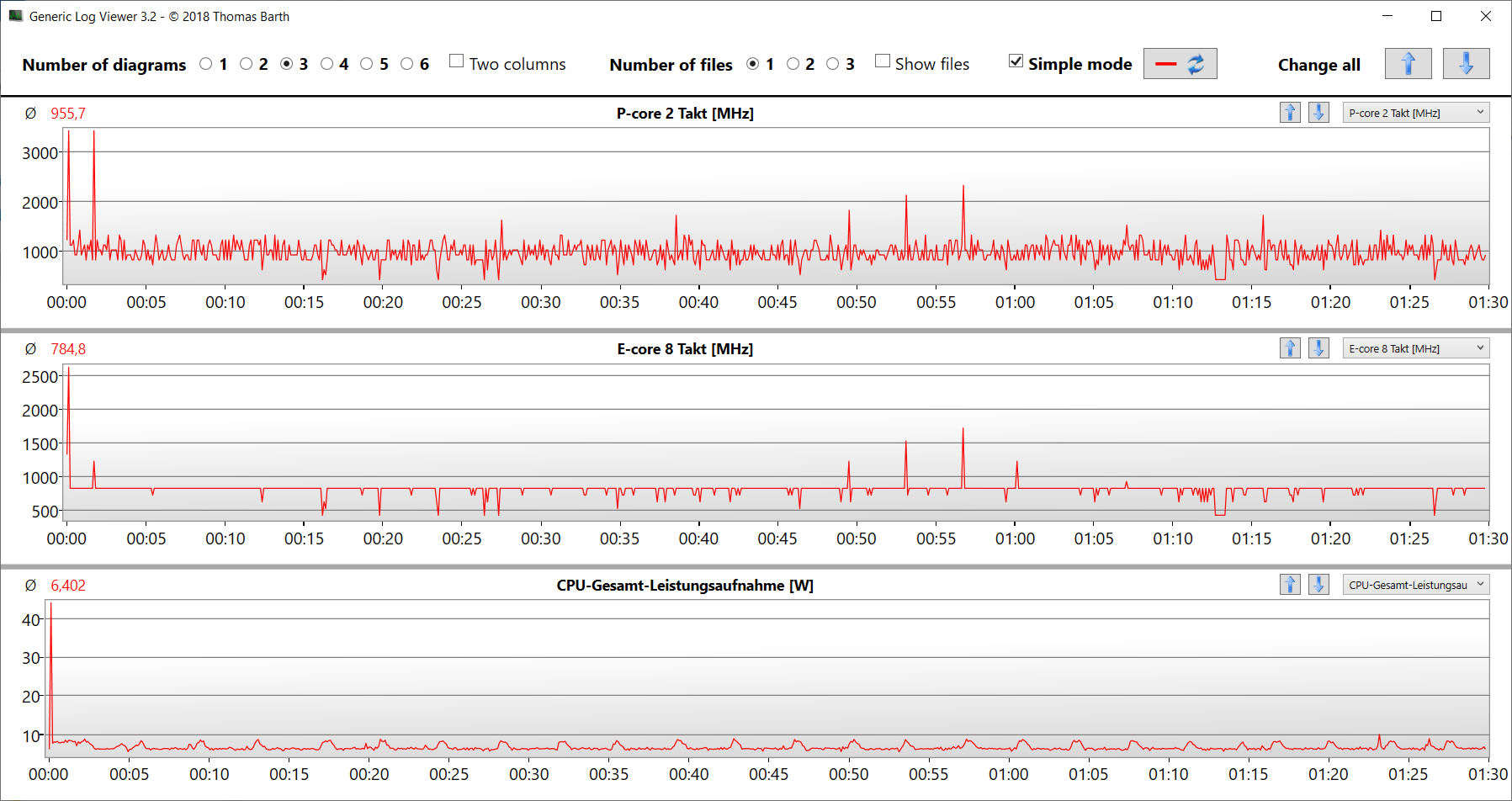Screen dimensions: 1512x801
Task: Expand the CPU-Gesamt-Leistungsaufnahme sensor dropdown
Action: (1415, 585)
